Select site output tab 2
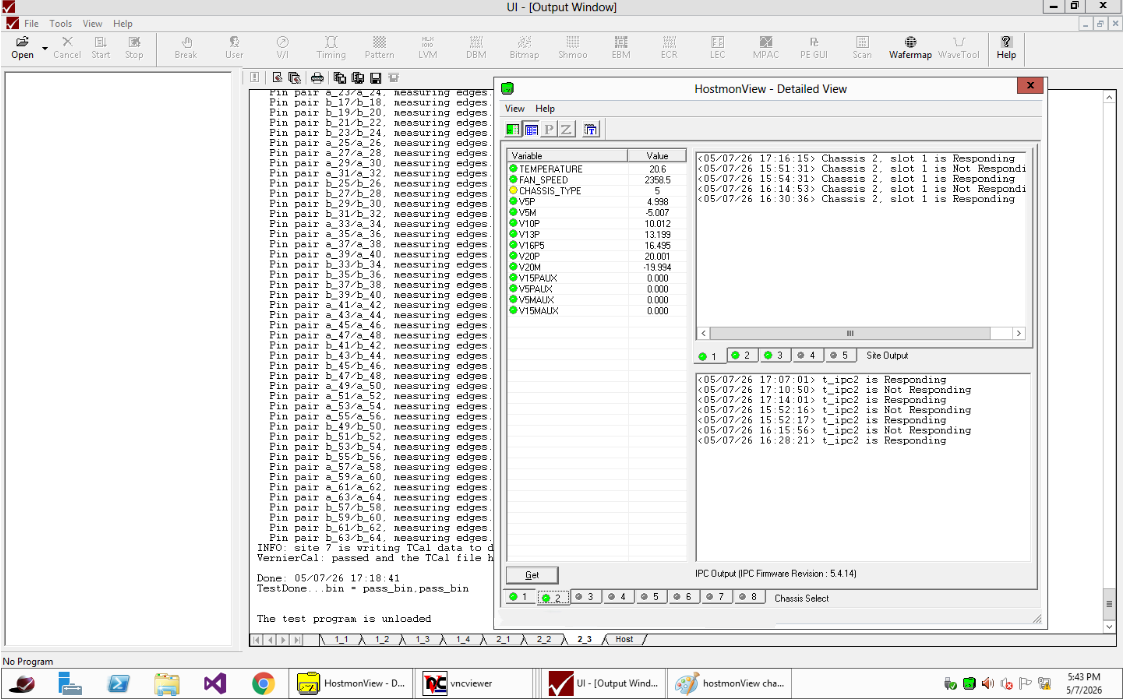The width and height of the screenshot is (1124, 699). pyautogui.click(x=742, y=355)
